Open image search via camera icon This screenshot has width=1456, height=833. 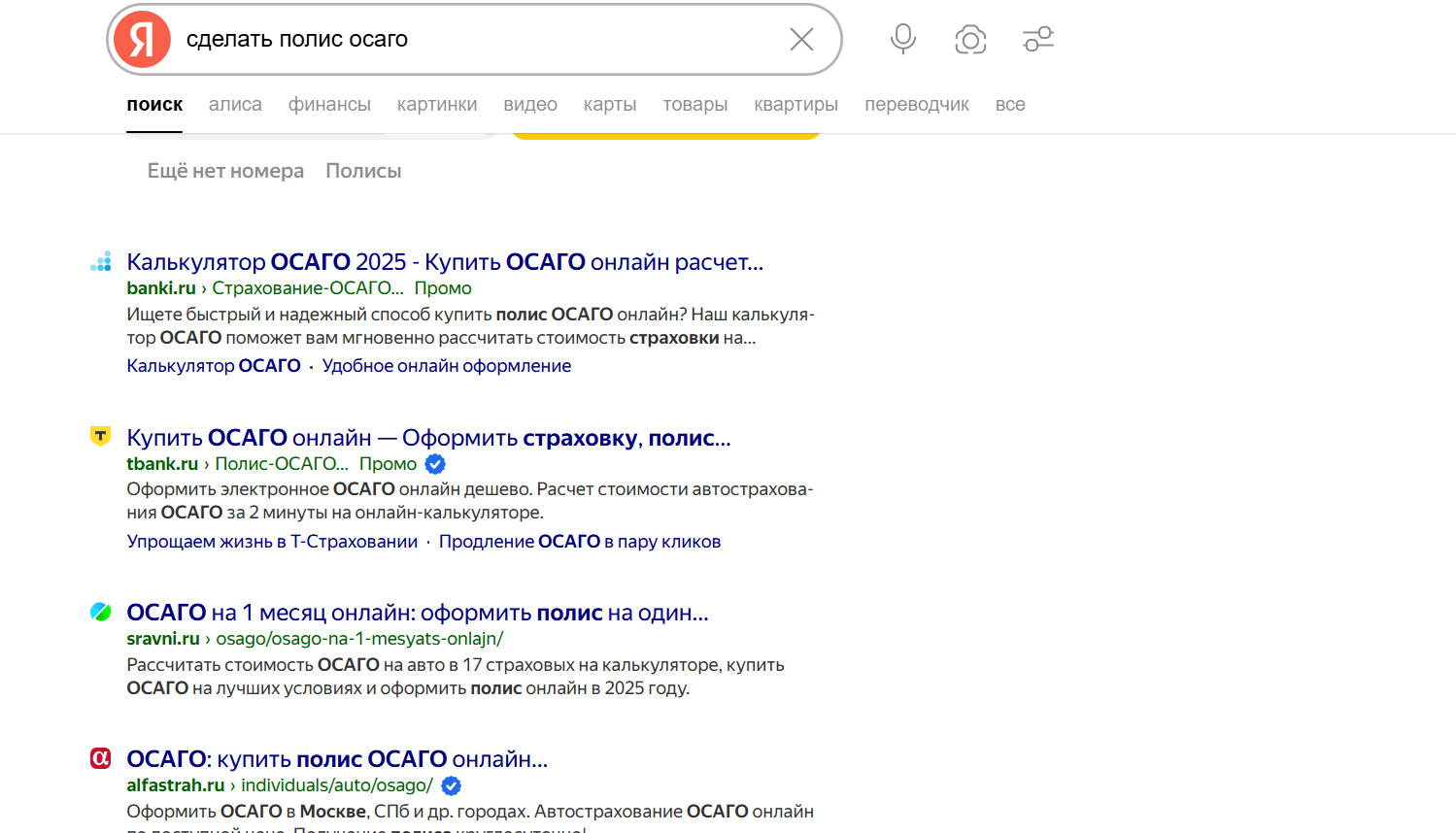[x=969, y=40]
